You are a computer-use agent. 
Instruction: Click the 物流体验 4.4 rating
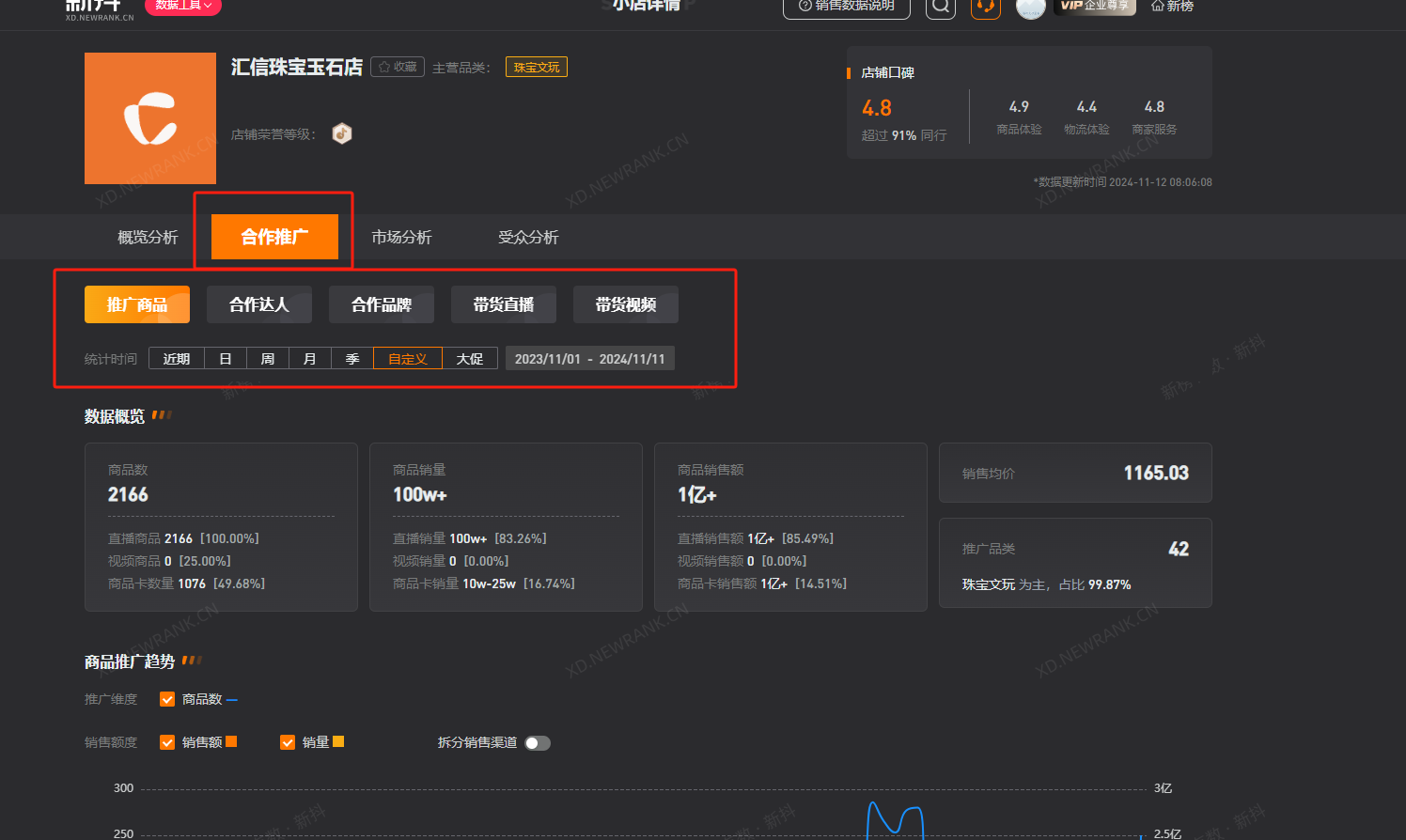1086,107
